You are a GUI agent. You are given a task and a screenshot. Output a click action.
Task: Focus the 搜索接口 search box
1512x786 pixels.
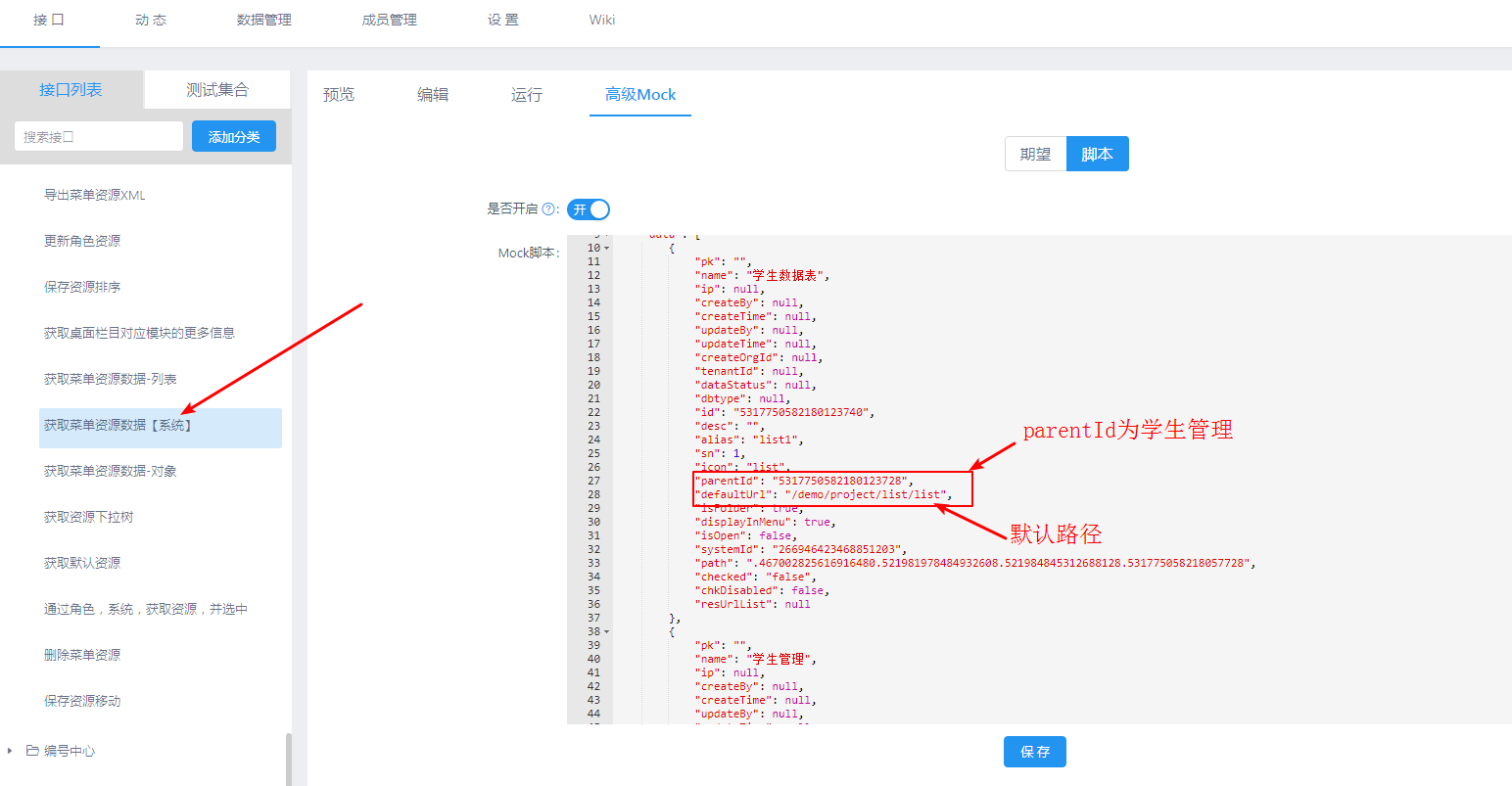[x=99, y=137]
